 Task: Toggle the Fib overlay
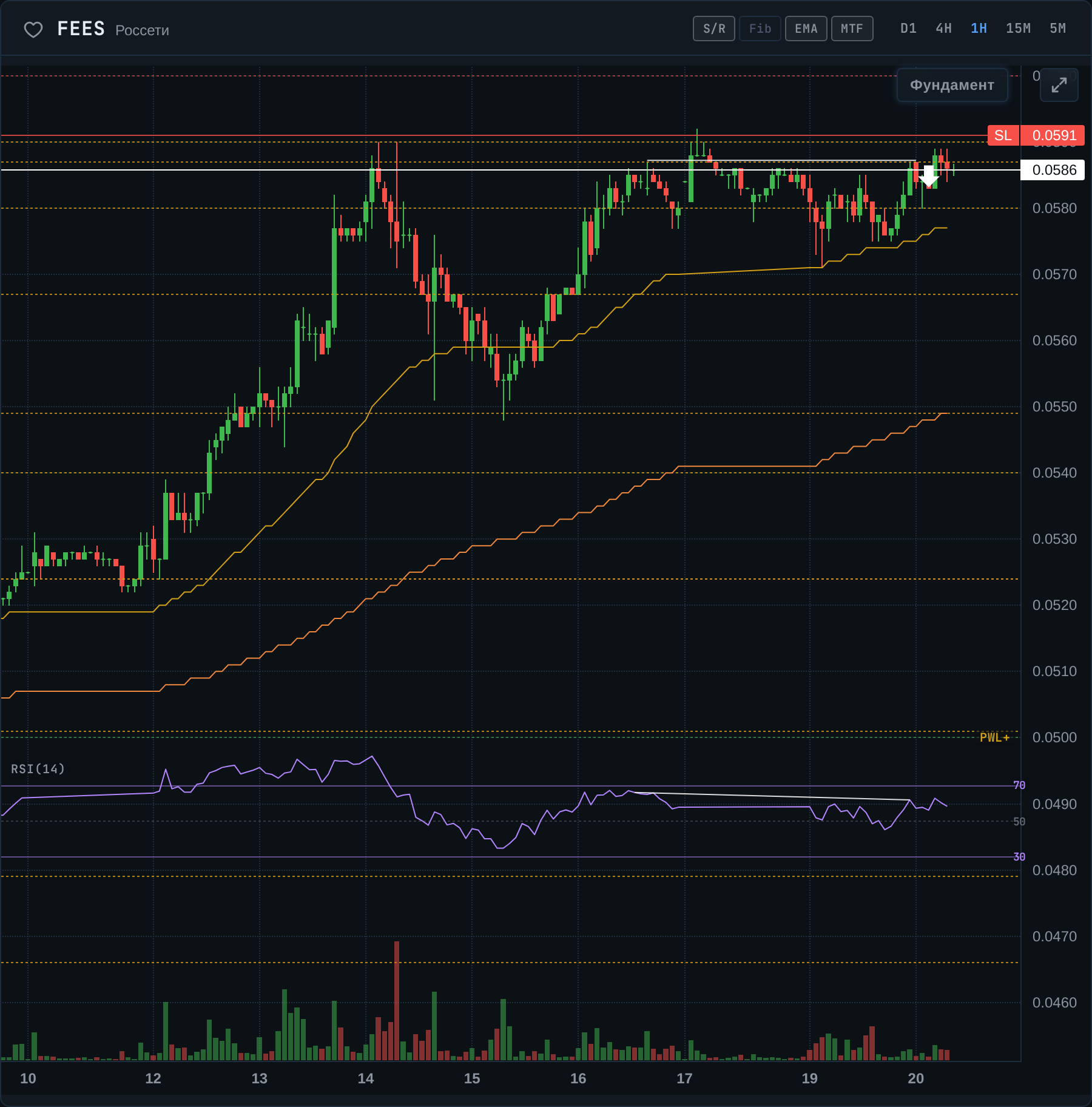[760, 29]
